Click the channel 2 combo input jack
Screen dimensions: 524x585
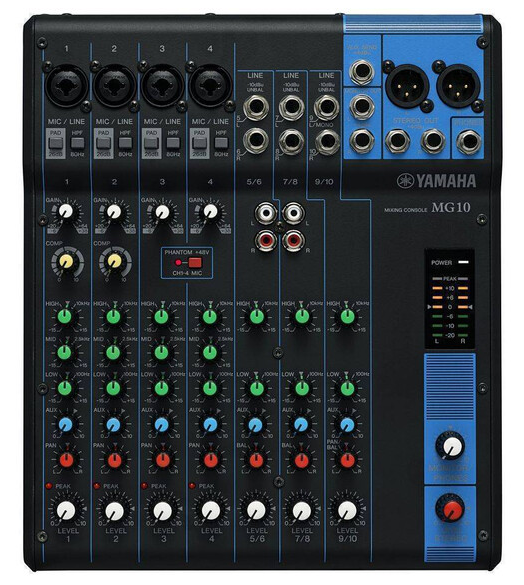coord(114,85)
